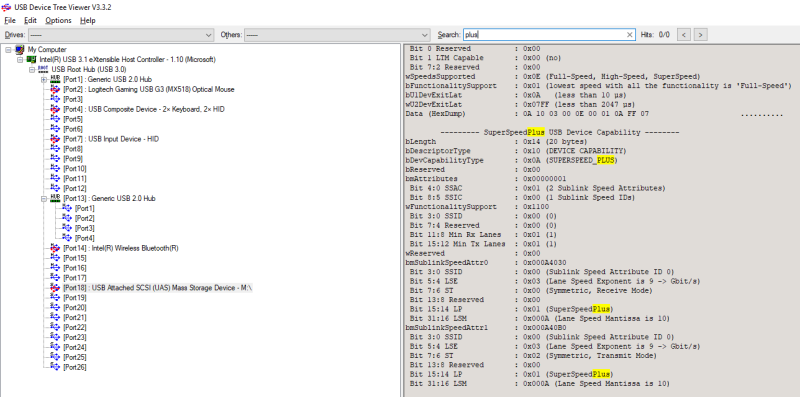Click the Port10 USB icon
Screen dimensions: 800x397
55,168
